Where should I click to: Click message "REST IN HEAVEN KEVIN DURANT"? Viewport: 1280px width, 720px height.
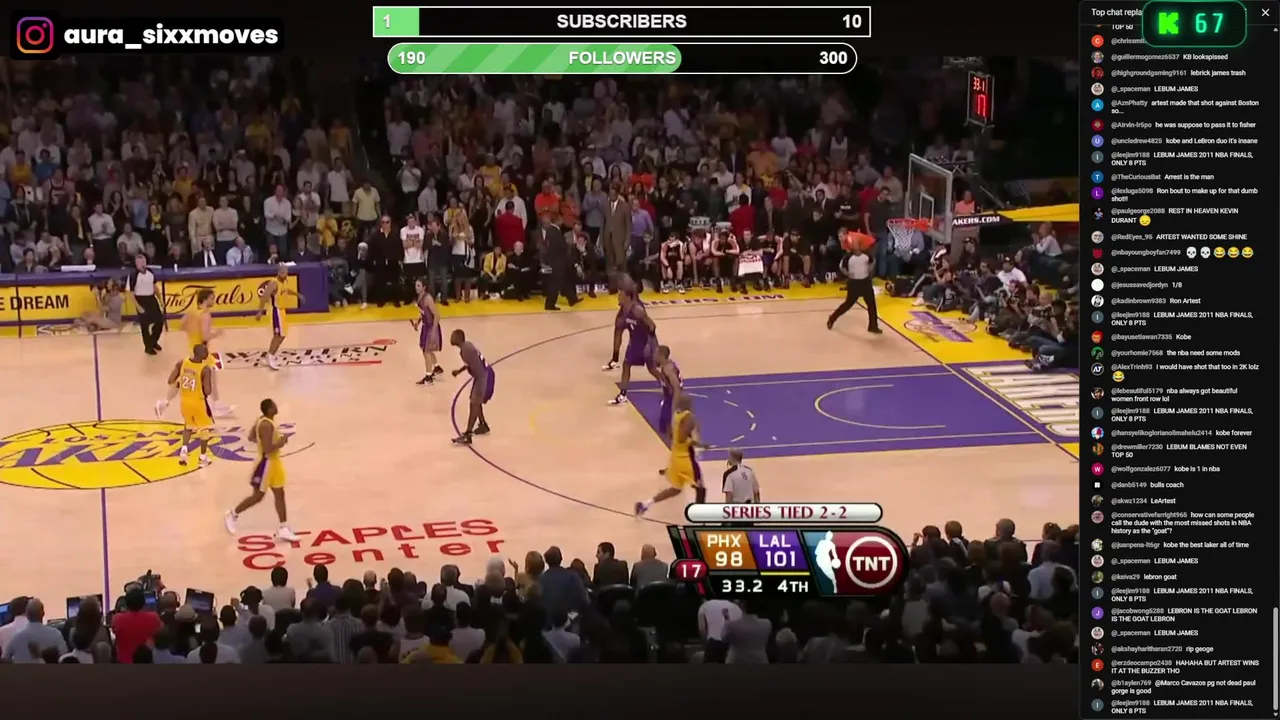(x=1175, y=216)
